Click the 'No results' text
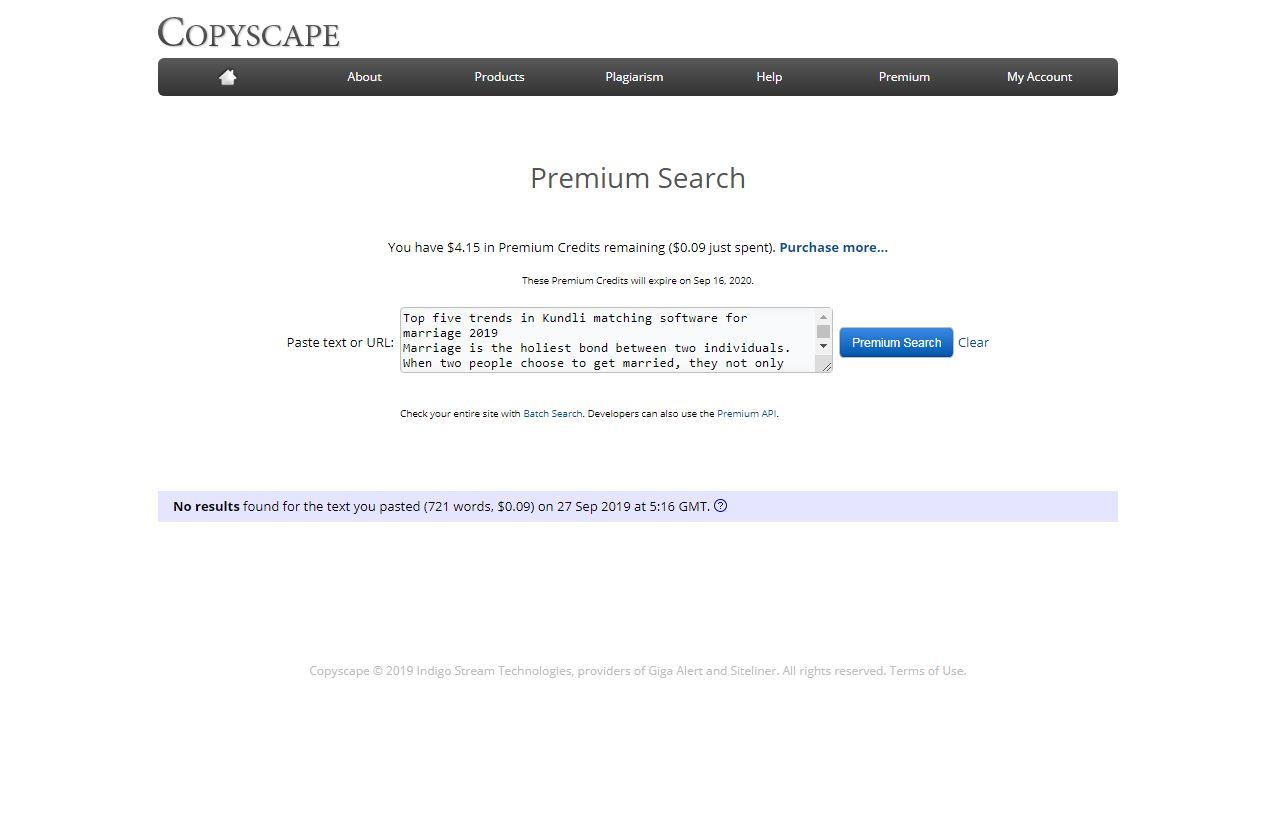The height and width of the screenshot is (816, 1271). tap(206, 506)
